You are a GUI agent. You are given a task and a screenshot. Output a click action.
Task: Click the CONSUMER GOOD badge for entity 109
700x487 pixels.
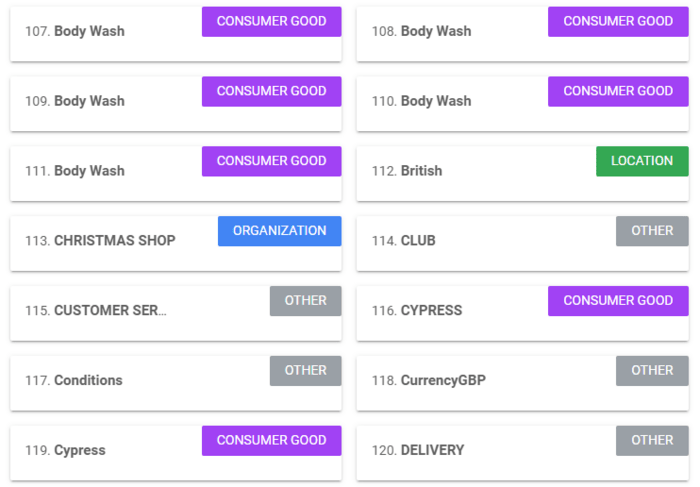point(271,92)
